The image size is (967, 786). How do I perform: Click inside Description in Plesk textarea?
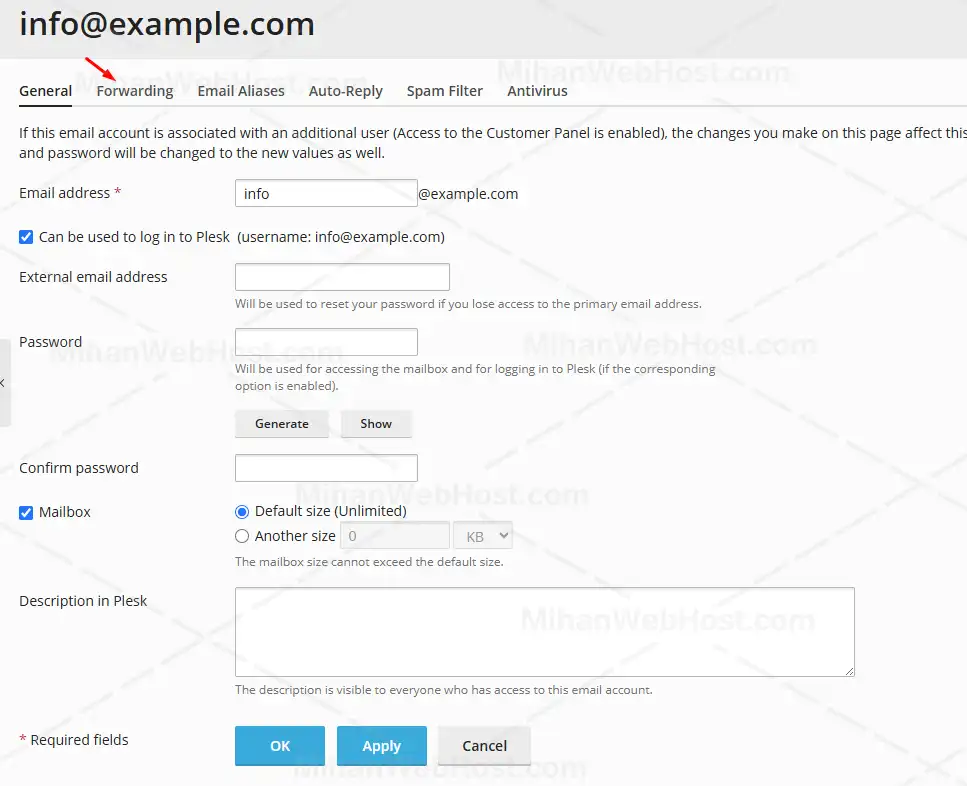tap(544, 632)
